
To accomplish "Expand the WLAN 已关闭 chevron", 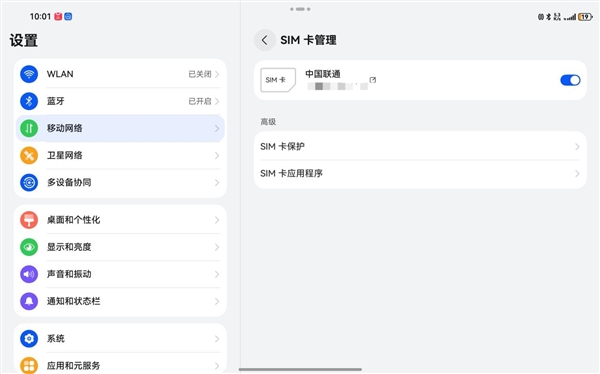I will pos(217,74).
